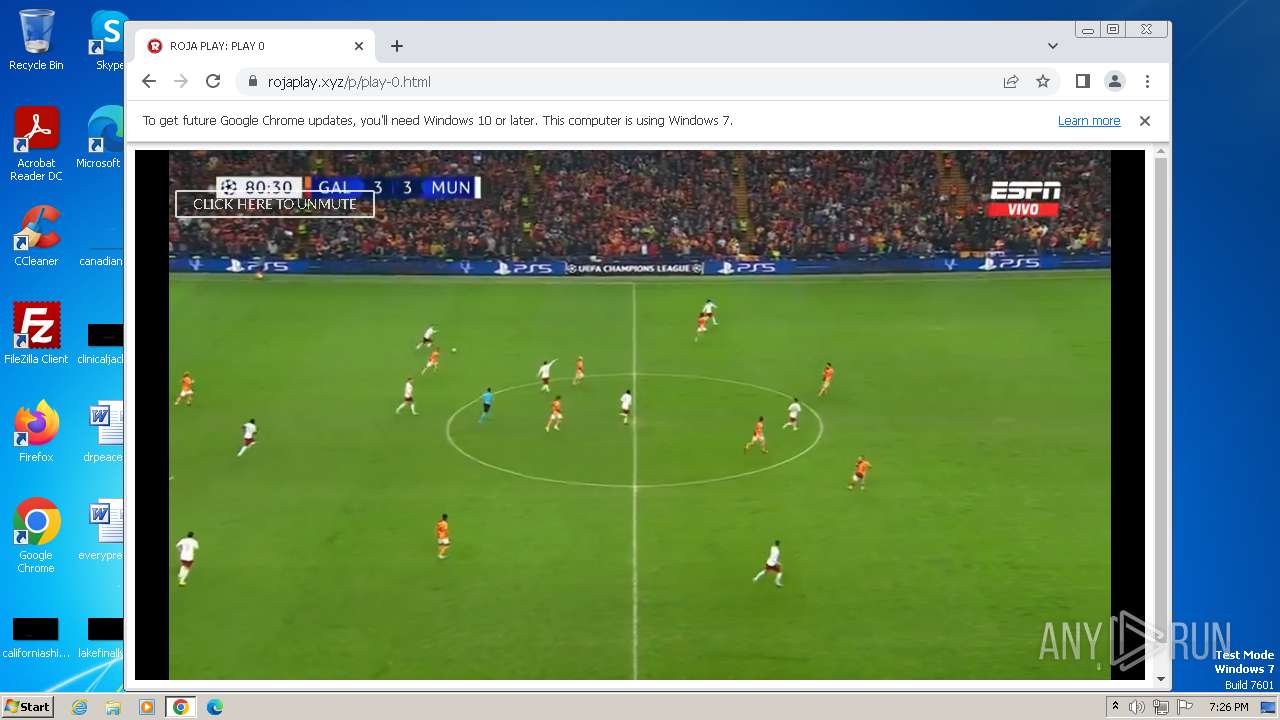Click the page scrollbar down arrow

[x=1161, y=679]
